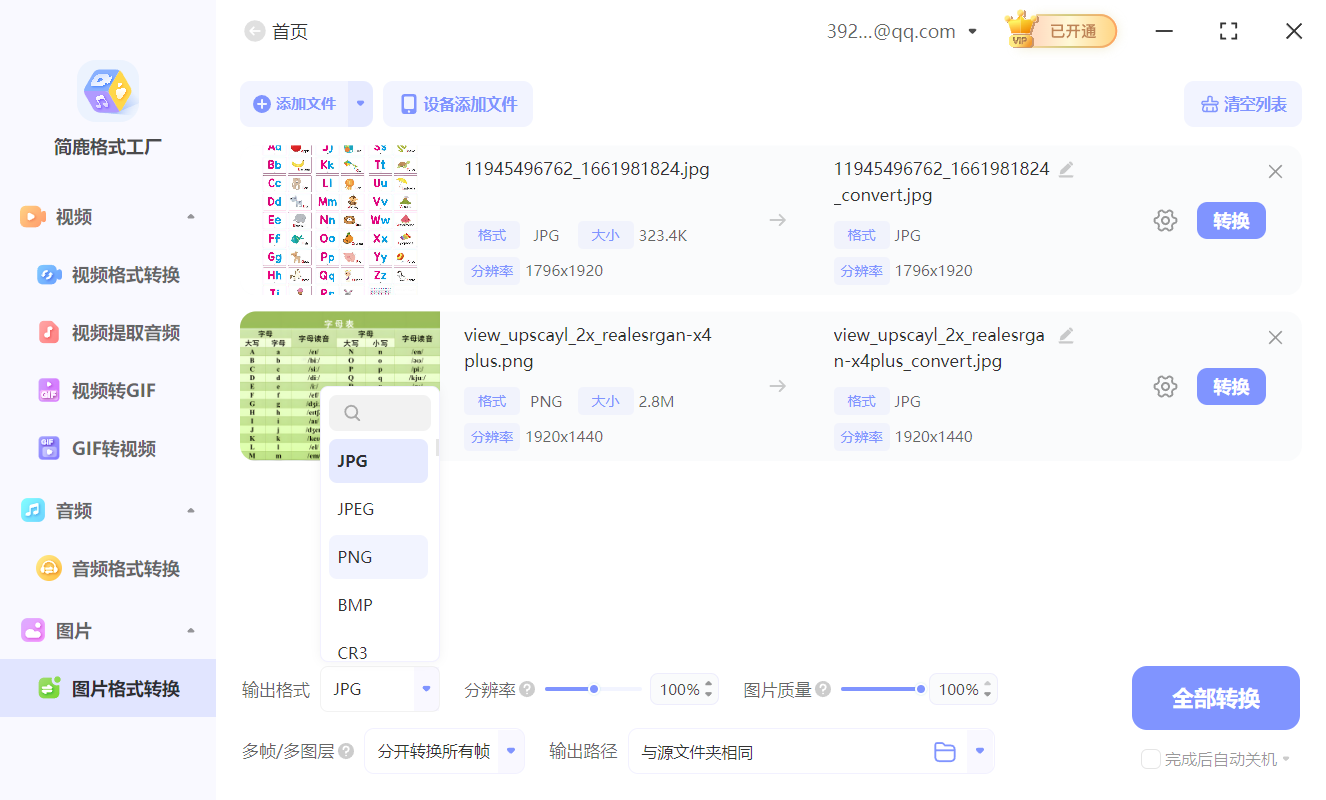Expand the account email dropdown
The image size is (1326, 800).
(971, 31)
